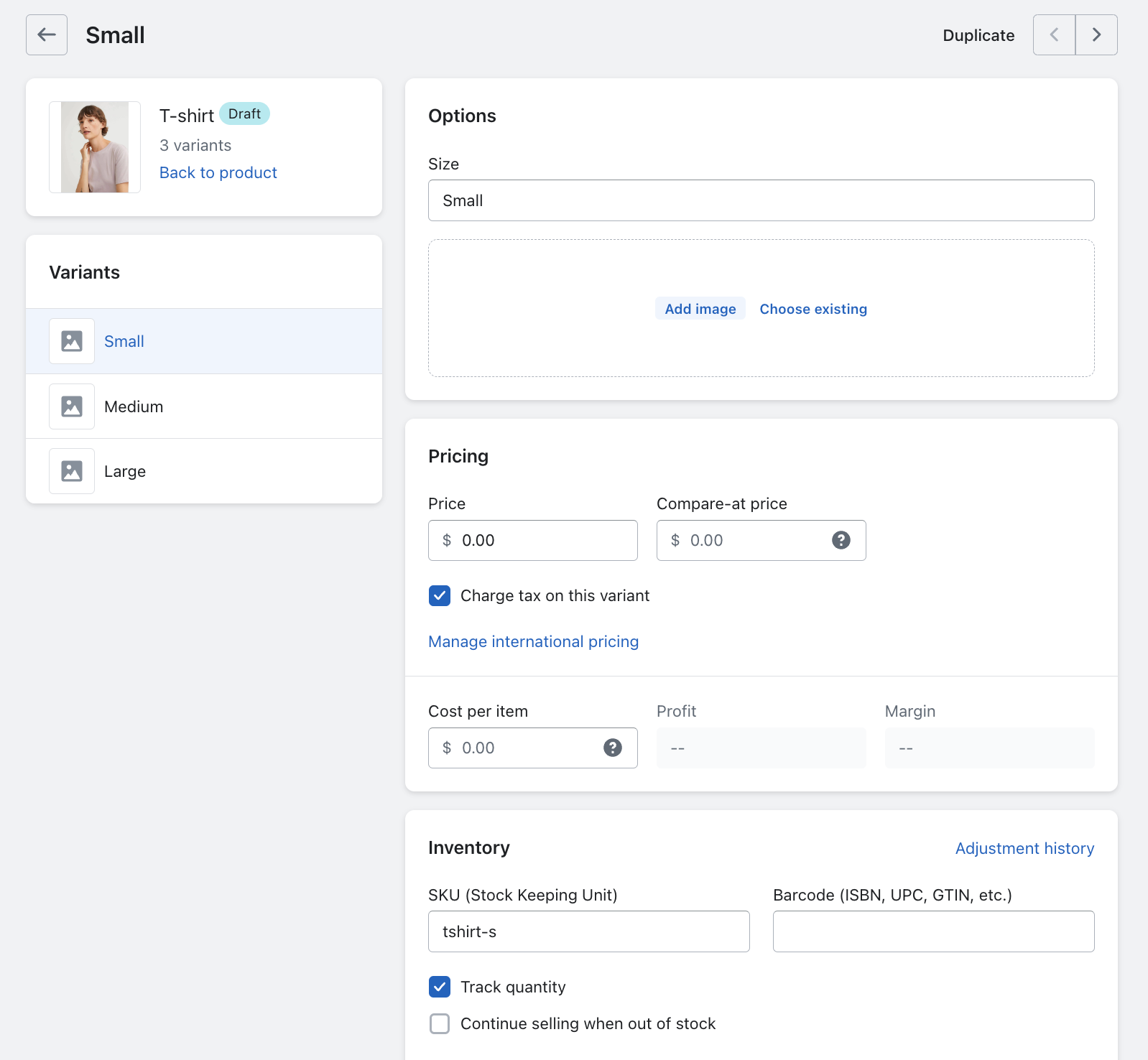Click the Duplicate button
The image size is (1148, 1060).
click(x=978, y=35)
